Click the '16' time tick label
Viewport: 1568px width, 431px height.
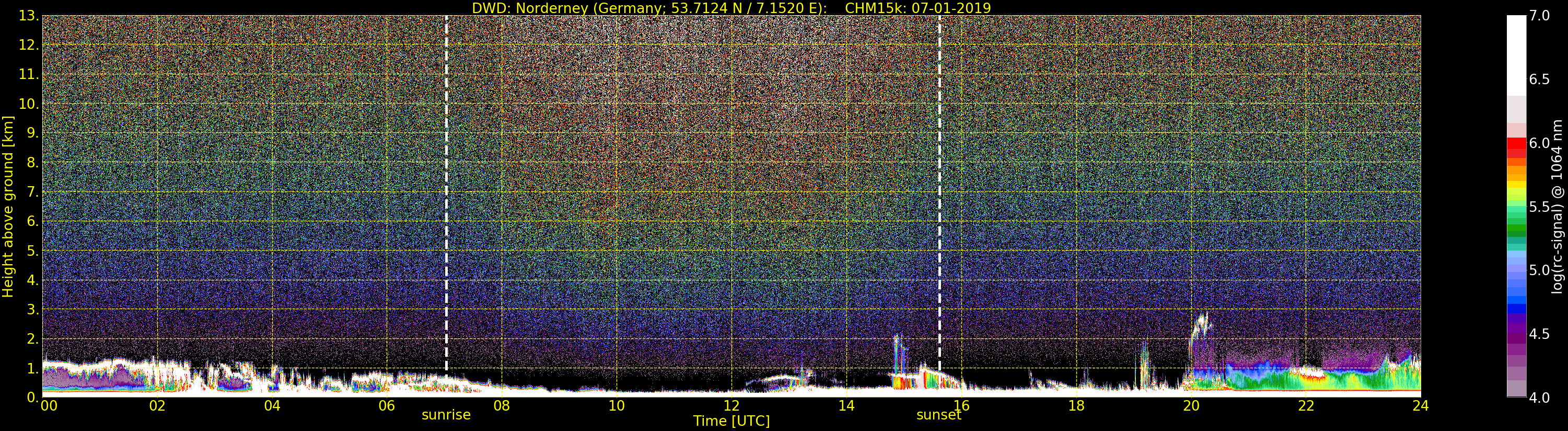961,405
